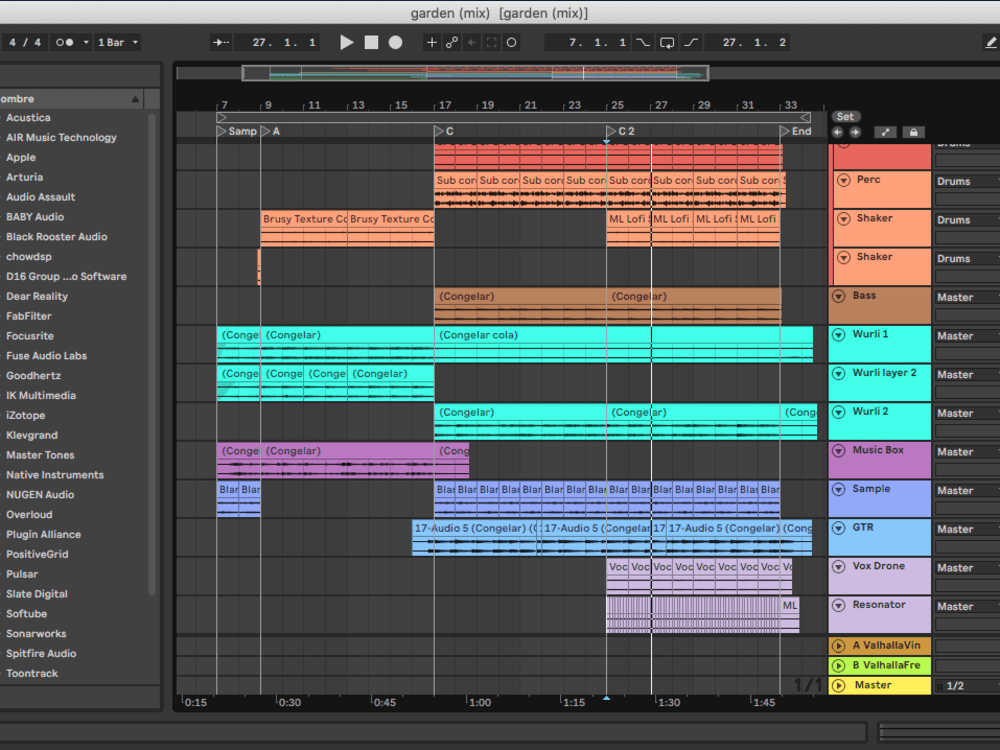Toggle the Punch-Out switch

691,42
